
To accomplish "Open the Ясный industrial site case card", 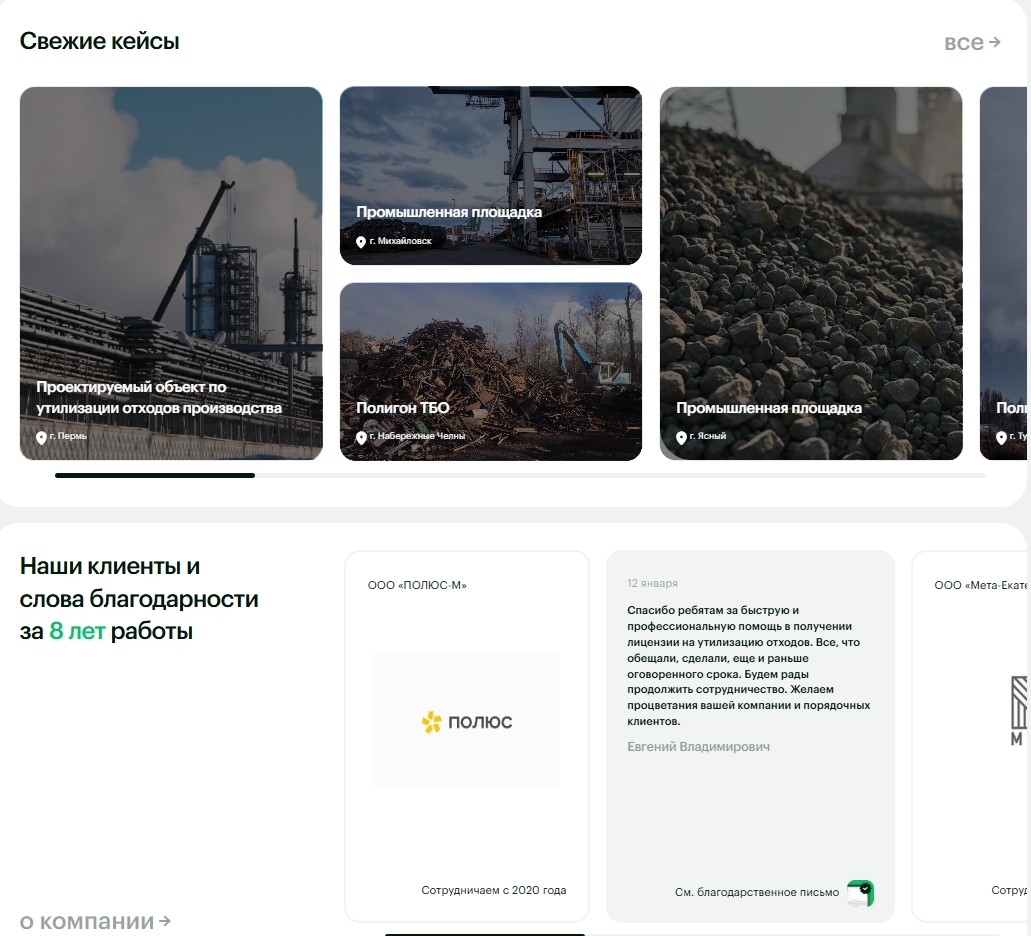I will pos(811,273).
